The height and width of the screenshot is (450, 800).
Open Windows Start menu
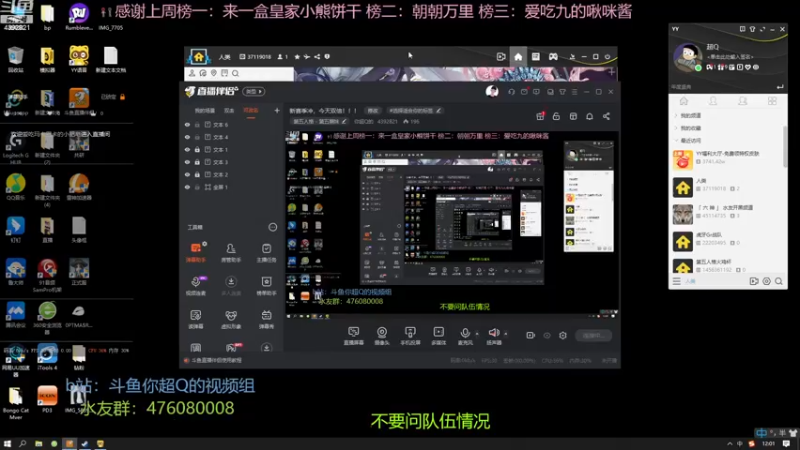pos(7,444)
